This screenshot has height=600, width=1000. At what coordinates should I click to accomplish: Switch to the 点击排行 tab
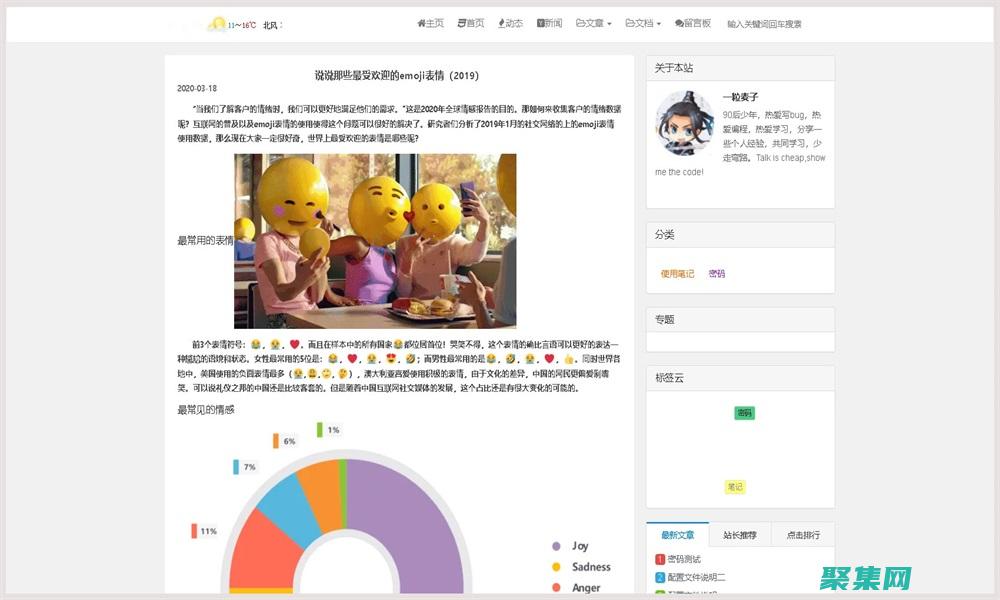[x=806, y=534]
